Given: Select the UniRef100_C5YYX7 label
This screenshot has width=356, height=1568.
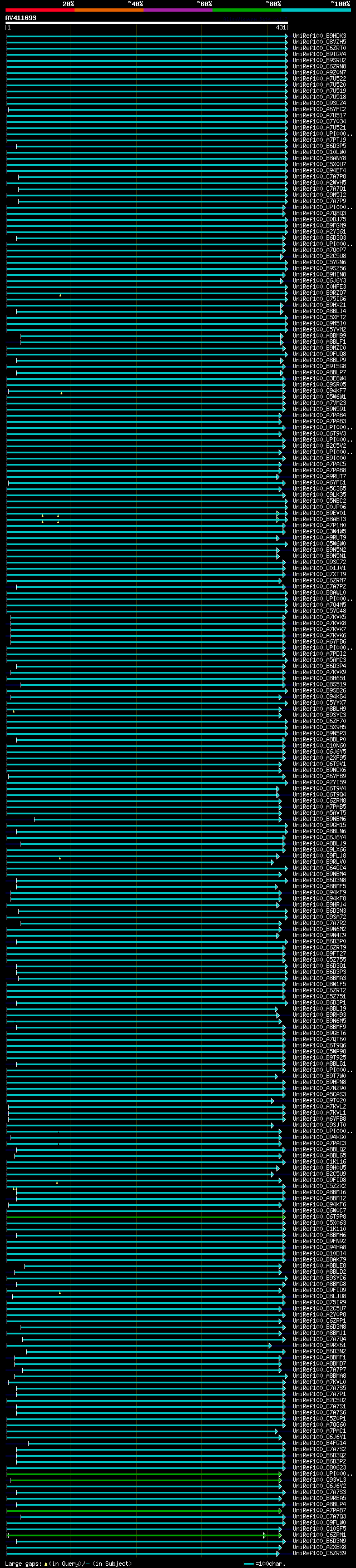Looking at the screenshot, I should tap(319, 703).
